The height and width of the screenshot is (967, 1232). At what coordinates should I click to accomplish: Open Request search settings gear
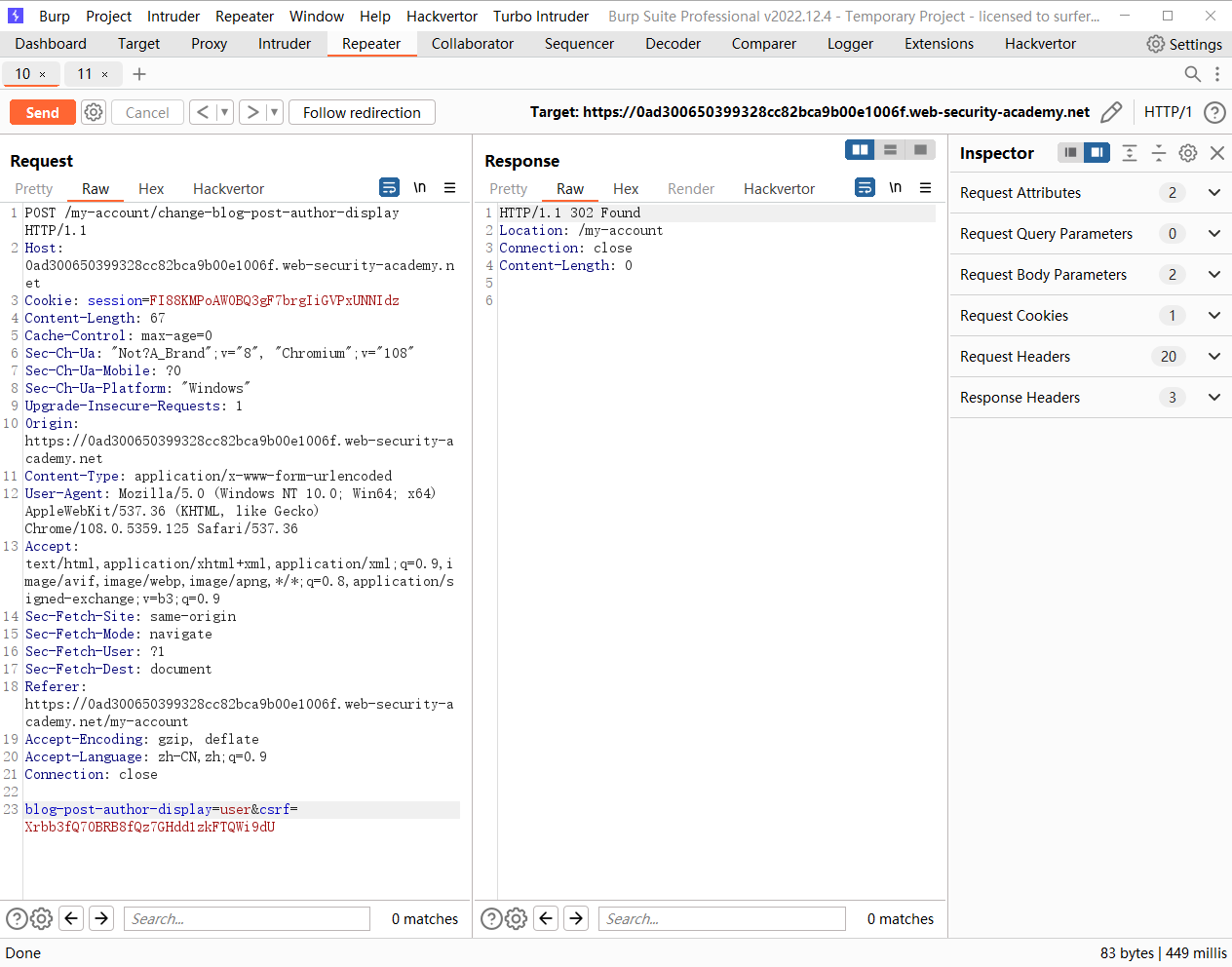[x=41, y=918]
